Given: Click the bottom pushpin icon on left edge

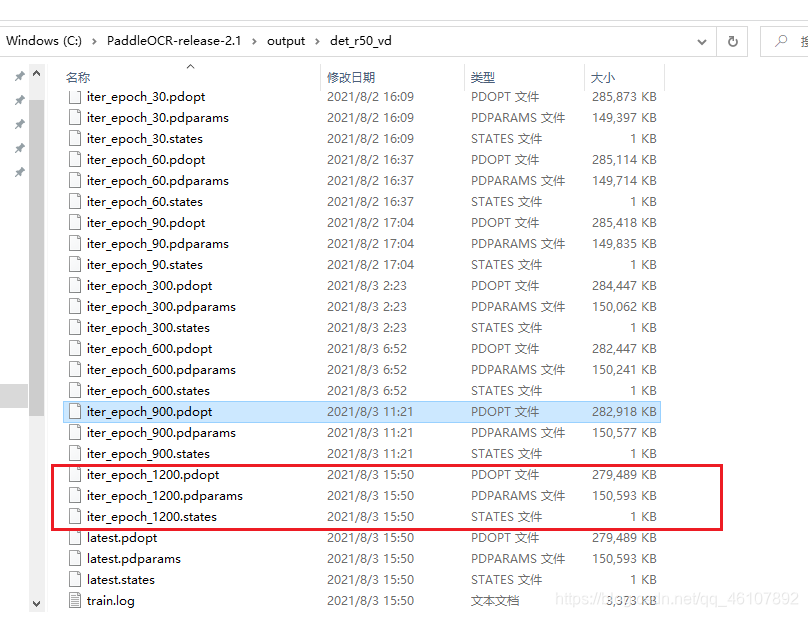Looking at the screenshot, I should click(x=19, y=172).
